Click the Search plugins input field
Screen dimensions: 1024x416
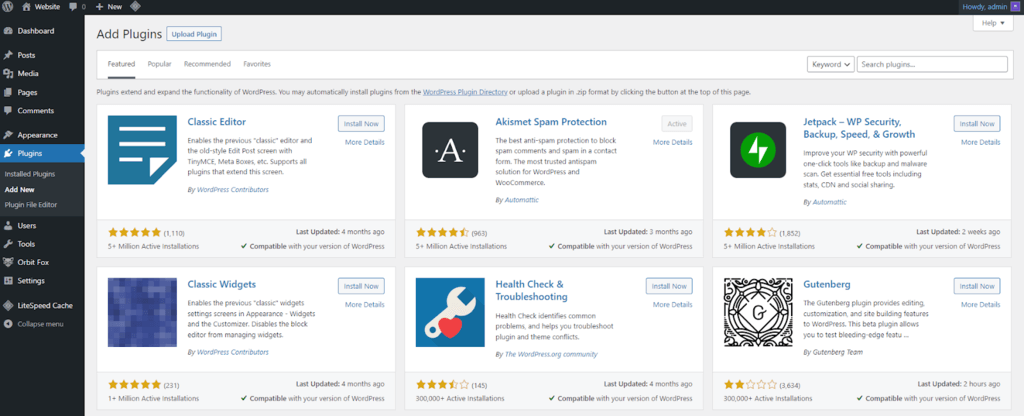click(932, 64)
